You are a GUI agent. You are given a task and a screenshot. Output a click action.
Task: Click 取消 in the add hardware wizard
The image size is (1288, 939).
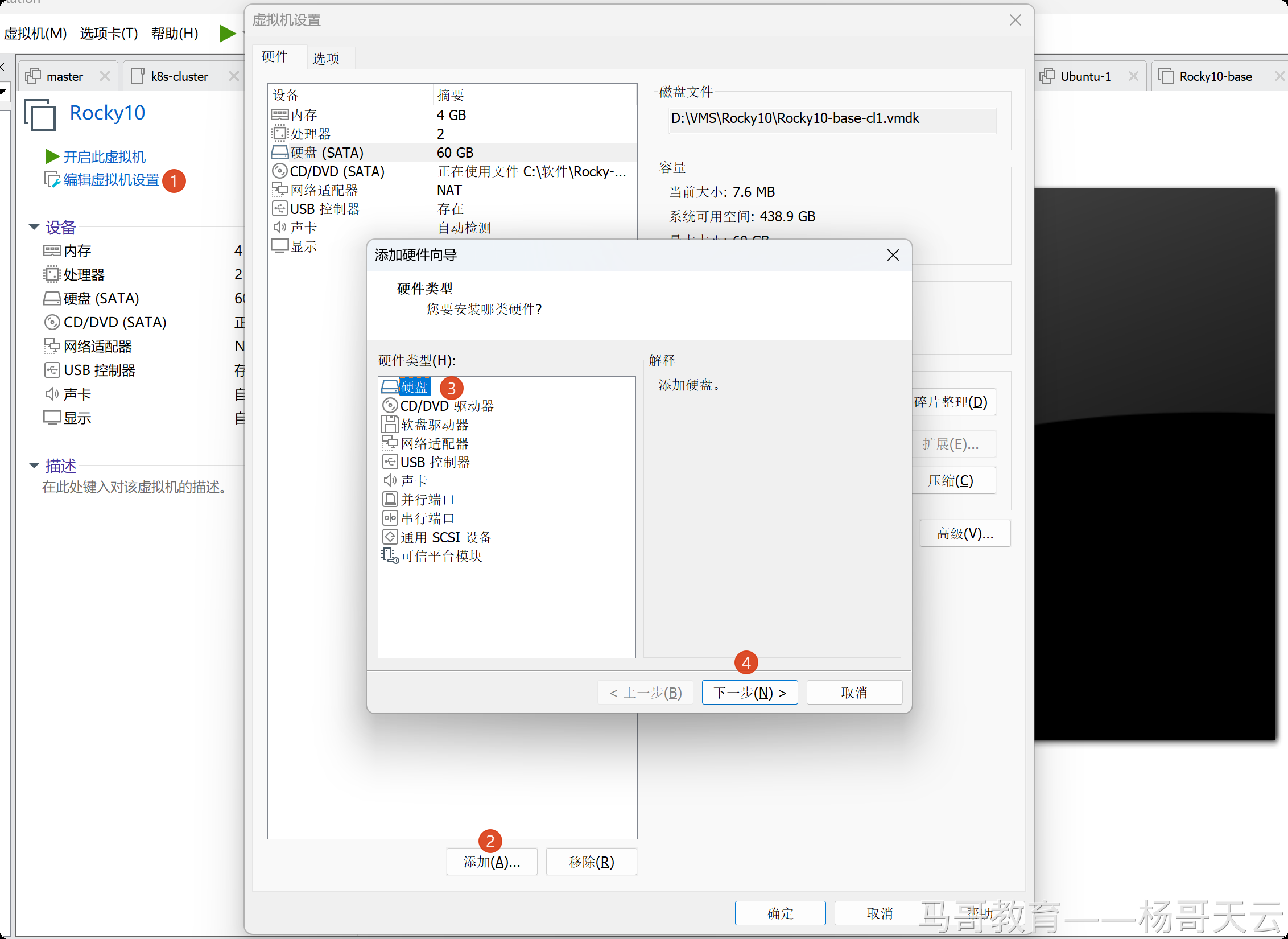pyautogui.click(x=854, y=693)
